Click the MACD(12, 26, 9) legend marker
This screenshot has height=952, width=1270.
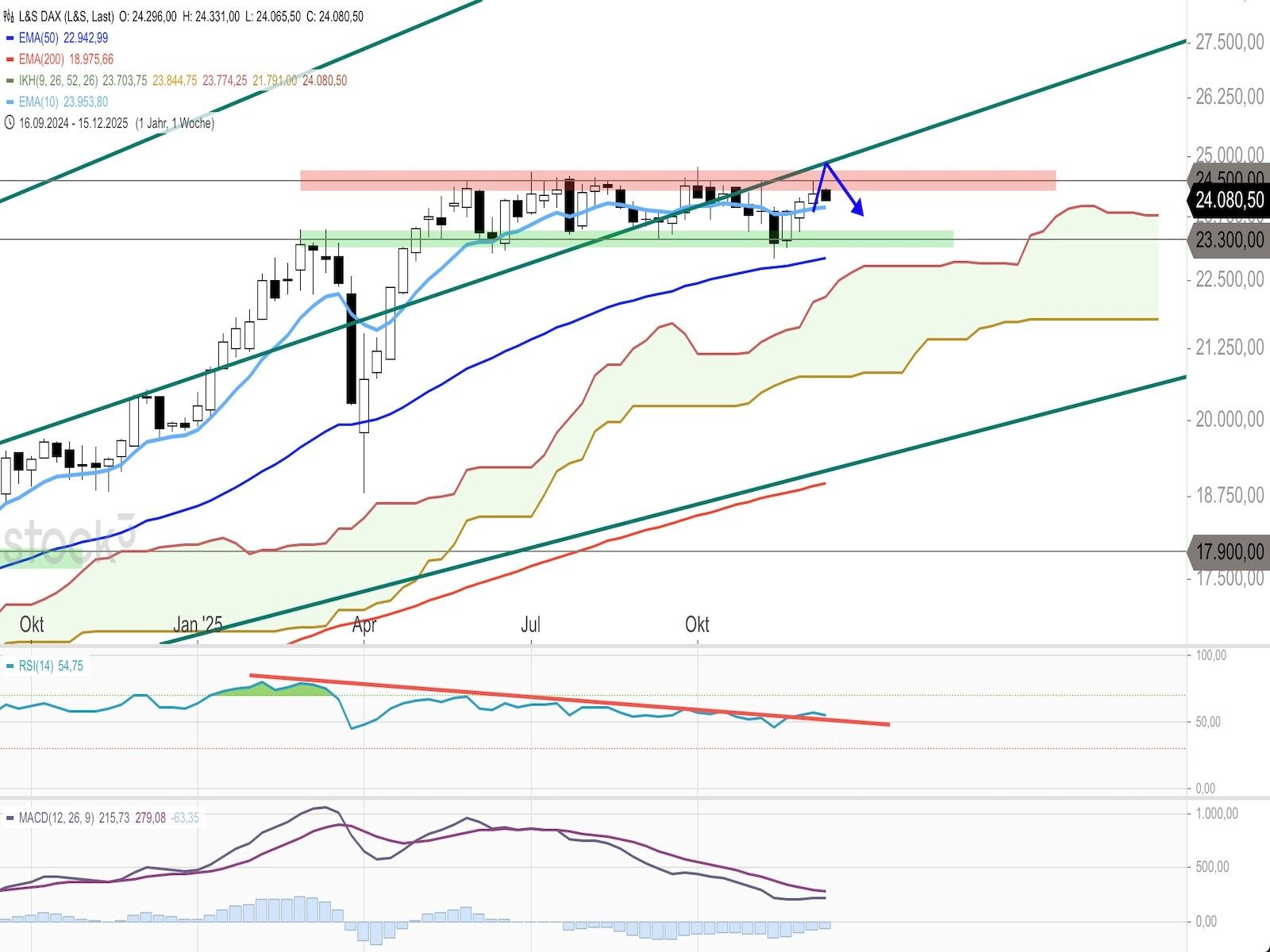click(10, 818)
